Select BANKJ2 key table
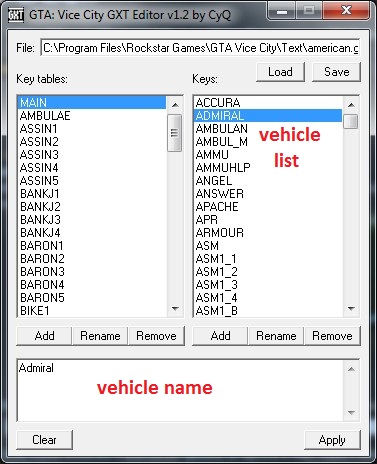Image resolution: width=377 pixels, height=464 pixels. [92, 206]
